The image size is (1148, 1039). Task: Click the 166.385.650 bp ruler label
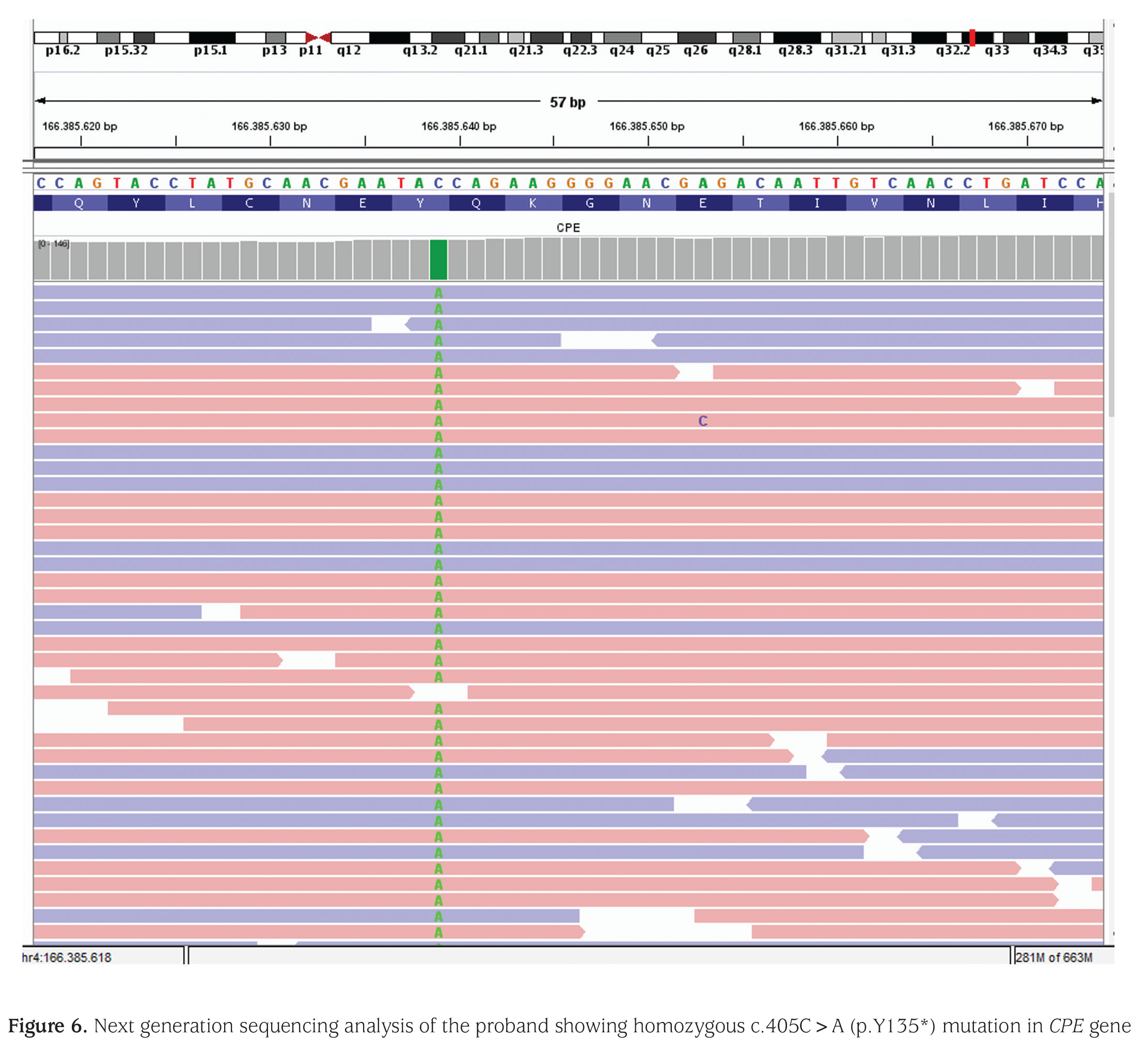coord(647,126)
